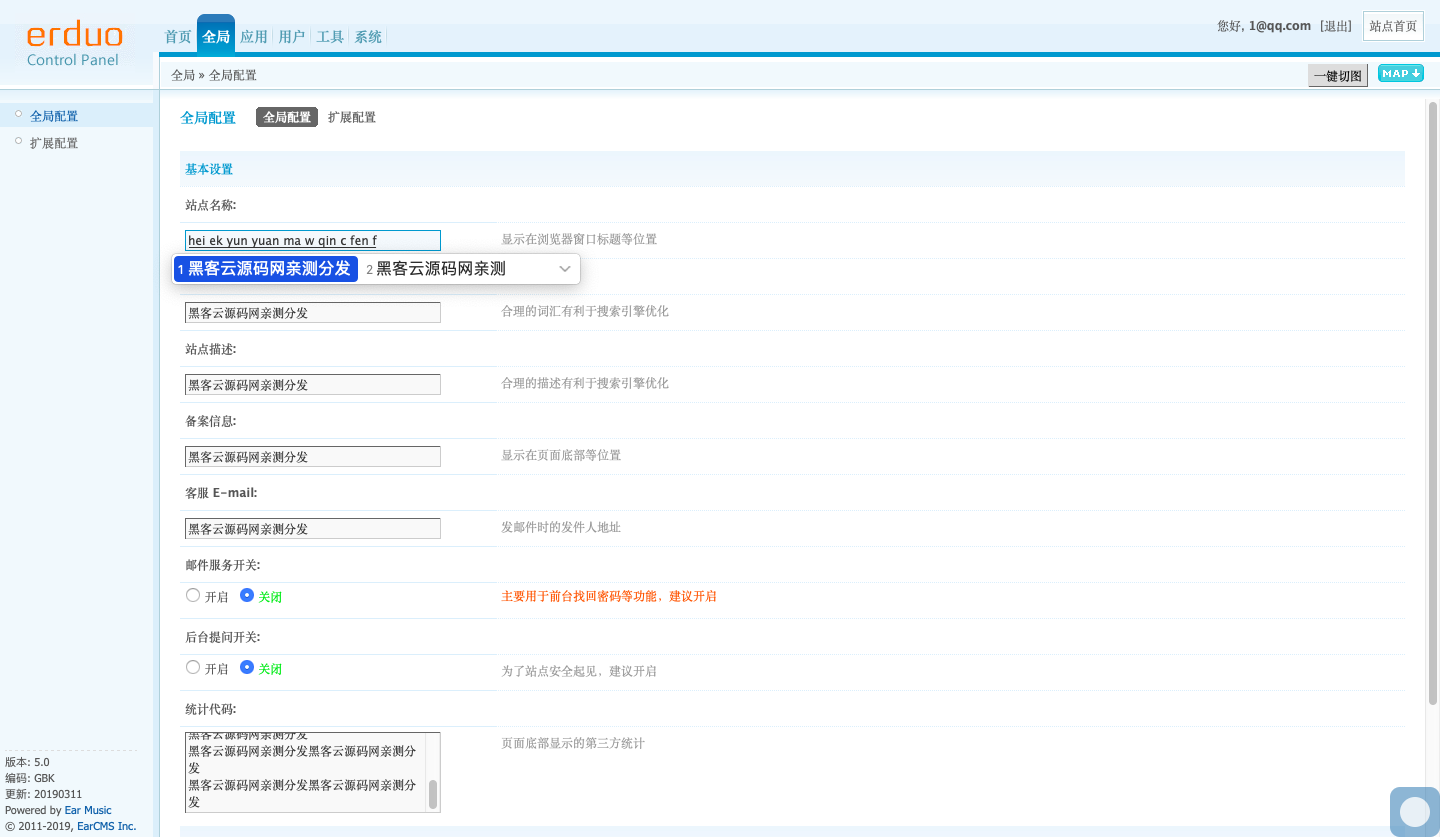
Task: Select 关闭 for mail service switch
Action: pyautogui.click(x=247, y=596)
